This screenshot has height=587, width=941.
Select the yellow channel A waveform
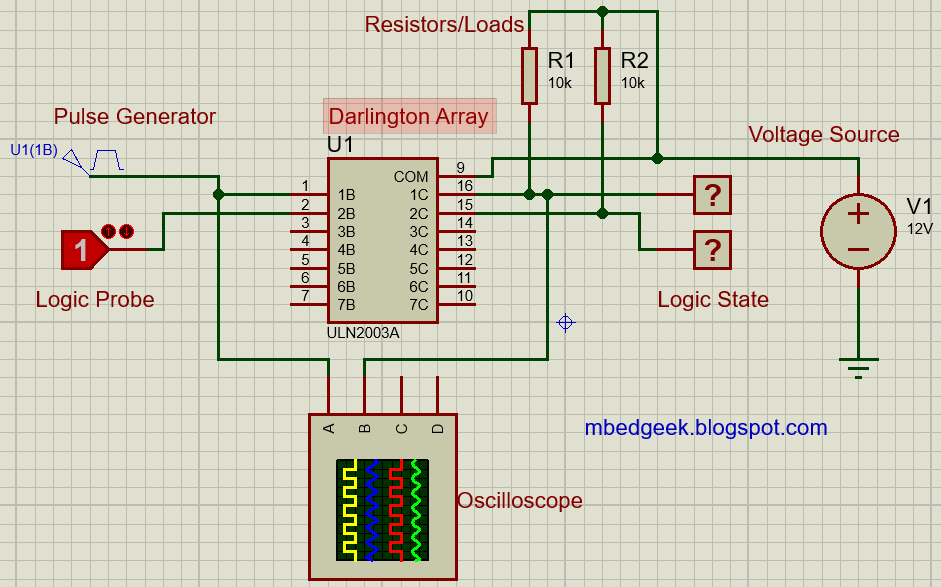350,510
